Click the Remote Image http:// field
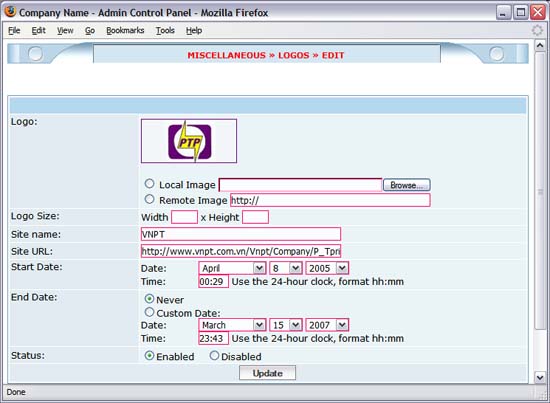This screenshot has height=403, width=550. point(330,200)
